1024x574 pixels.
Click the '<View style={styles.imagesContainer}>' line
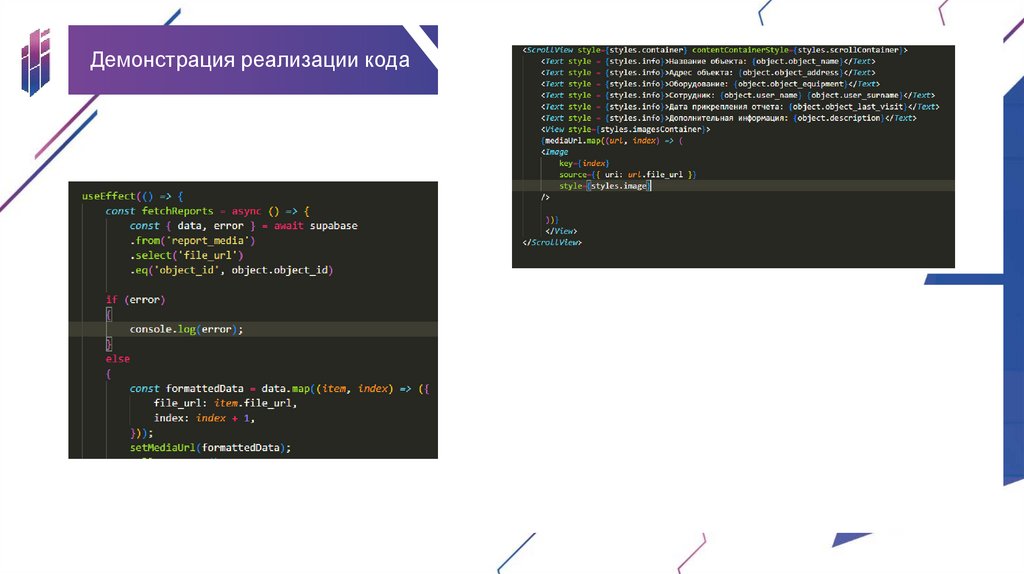pos(625,129)
